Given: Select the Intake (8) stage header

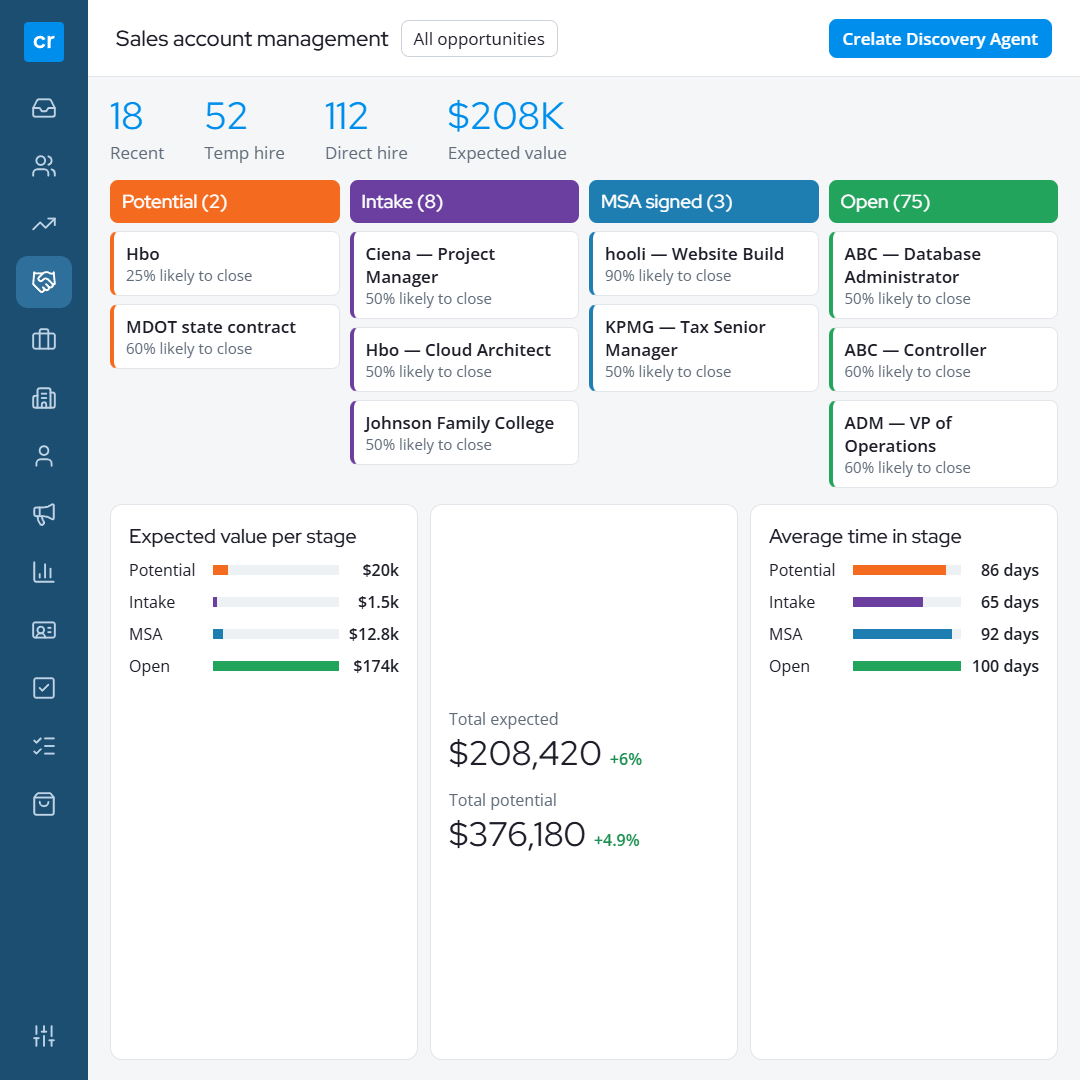Looking at the screenshot, I should pos(464,201).
